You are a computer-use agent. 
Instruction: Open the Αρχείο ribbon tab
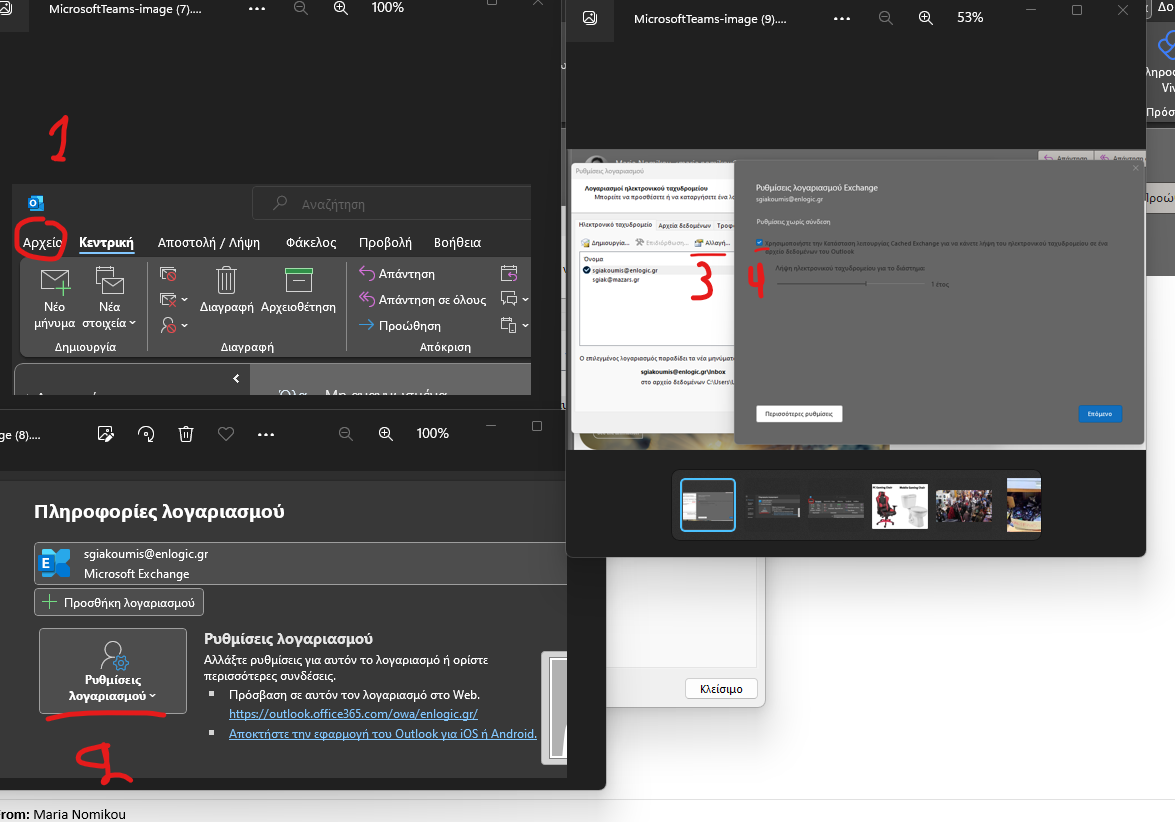pos(42,242)
